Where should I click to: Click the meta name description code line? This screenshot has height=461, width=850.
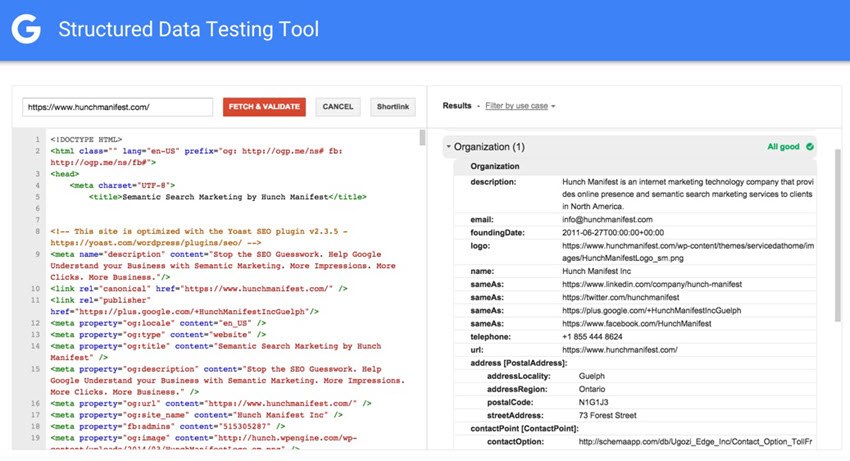[x=223, y=266]
